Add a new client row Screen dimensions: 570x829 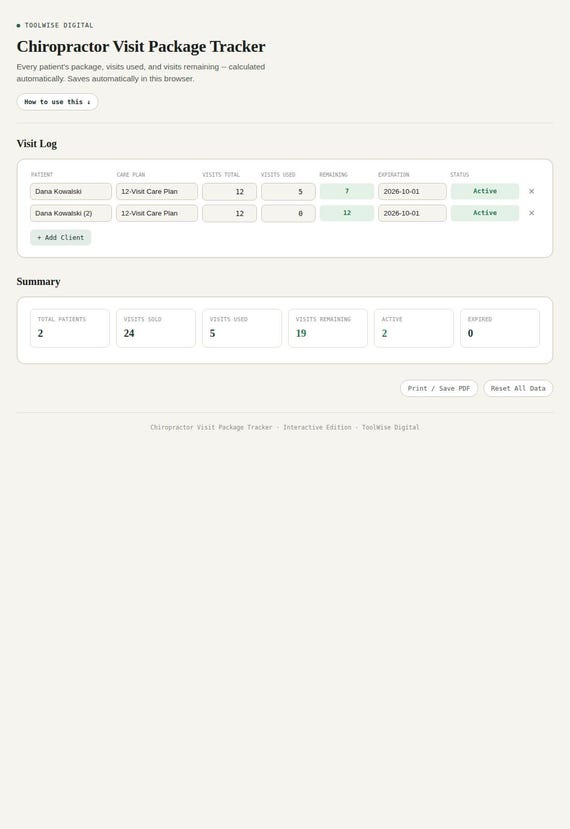(60, 238)
